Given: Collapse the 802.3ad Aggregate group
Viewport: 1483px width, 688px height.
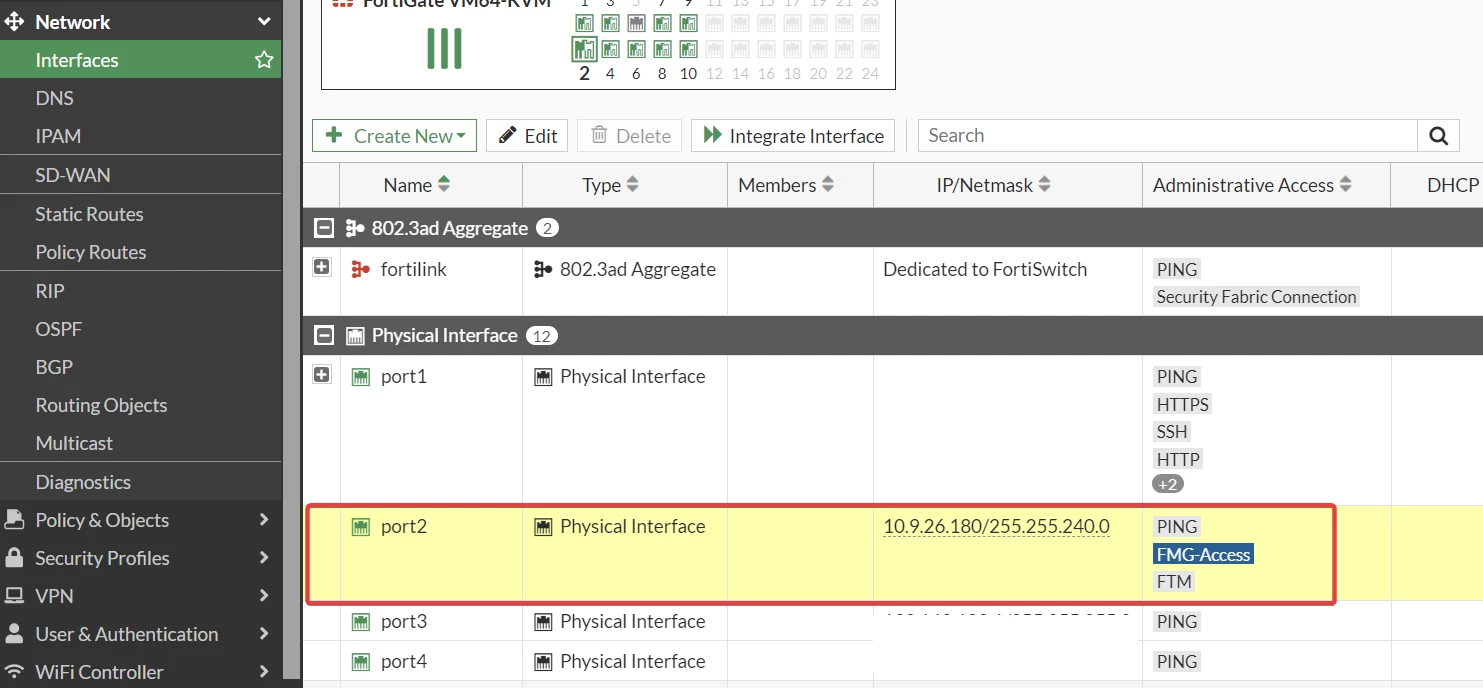Looking at the screenshot, I should 323,228.
